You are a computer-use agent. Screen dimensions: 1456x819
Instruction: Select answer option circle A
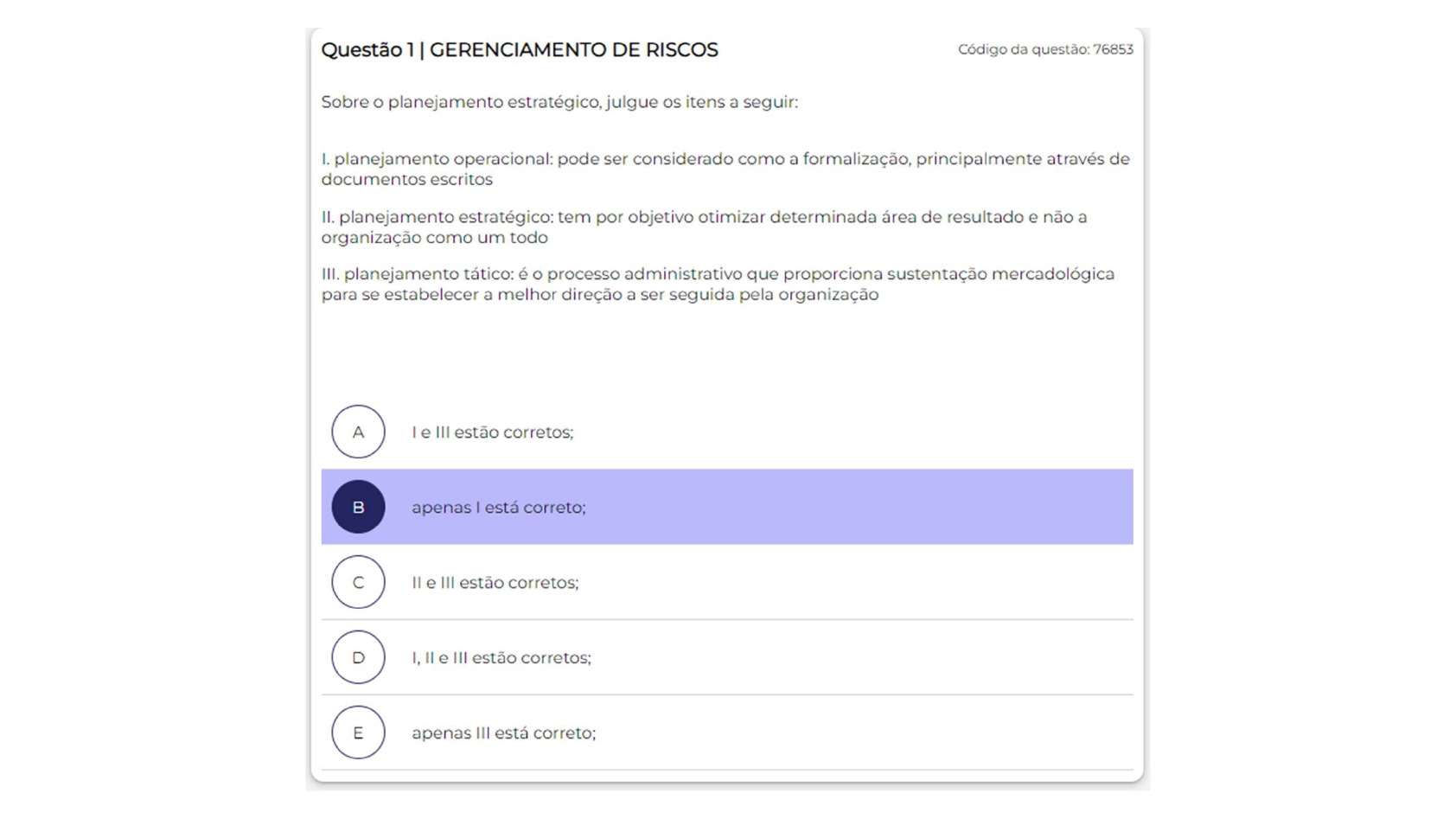pyautogui.click(x=358, y=432)
